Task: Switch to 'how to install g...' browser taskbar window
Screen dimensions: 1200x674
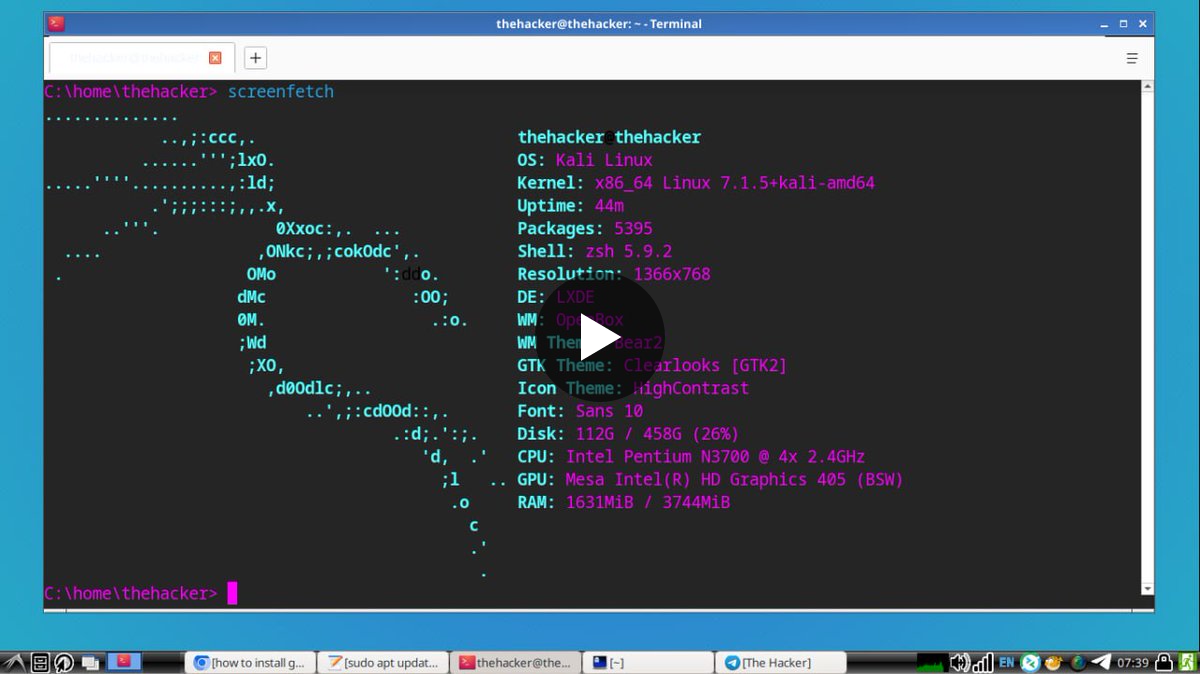Action: pyautogui.click(x=250, y=662)
